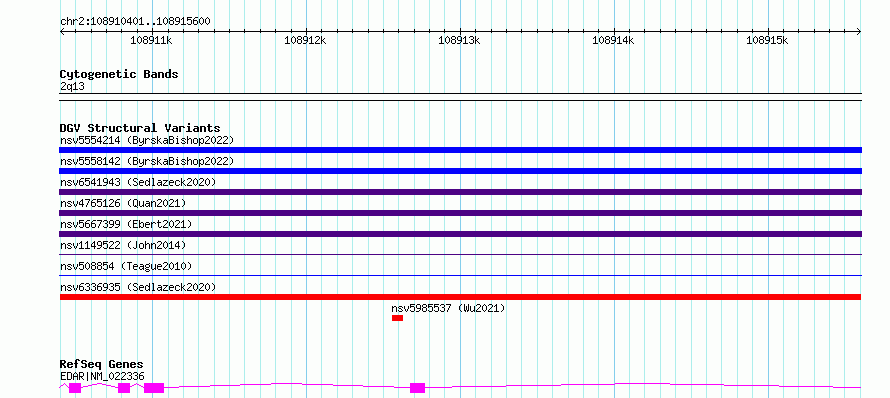Click the RefSeq Genes track title

click(x=102, y=364)
